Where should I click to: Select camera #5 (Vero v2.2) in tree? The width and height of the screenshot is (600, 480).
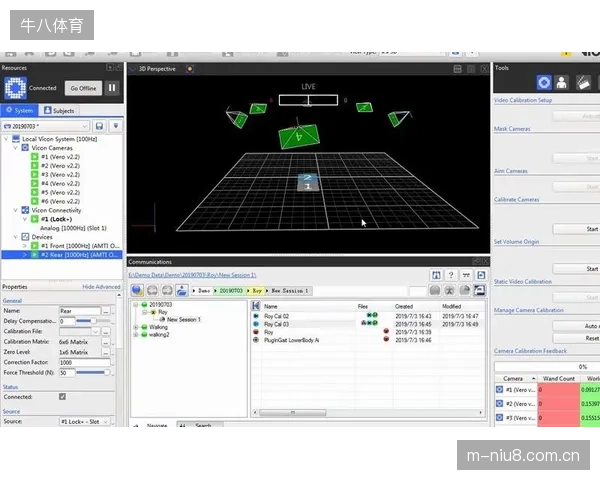tap(60, 192)
